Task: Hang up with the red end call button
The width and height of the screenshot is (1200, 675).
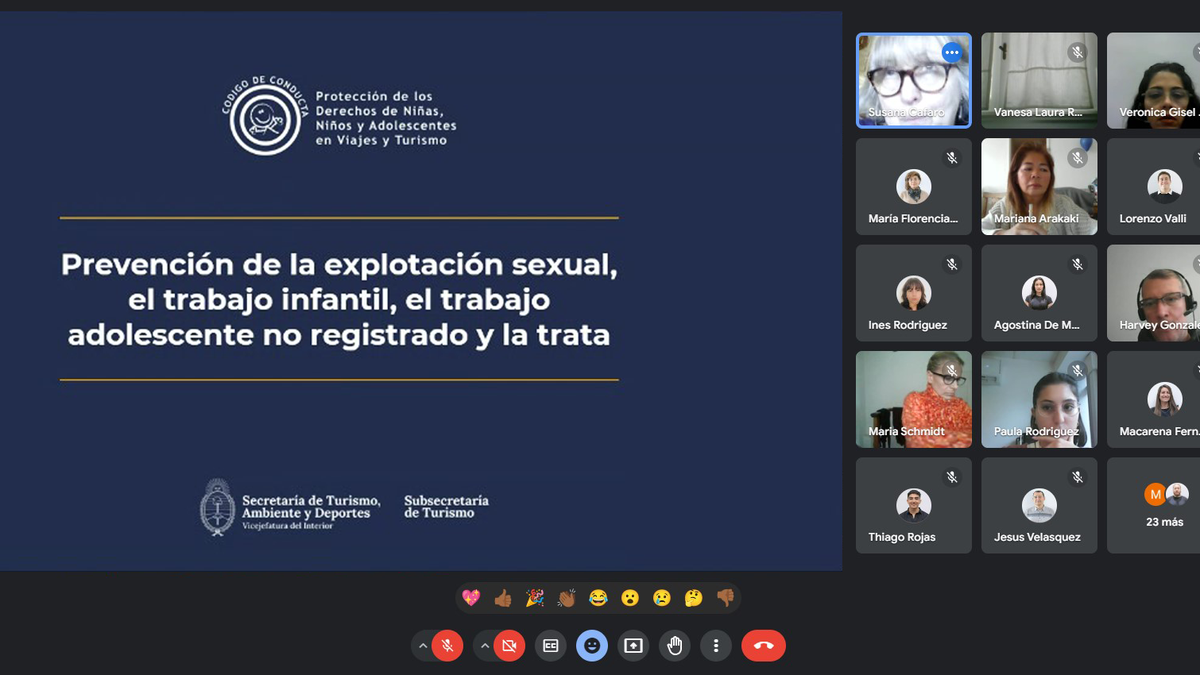Action: point(763,646)
